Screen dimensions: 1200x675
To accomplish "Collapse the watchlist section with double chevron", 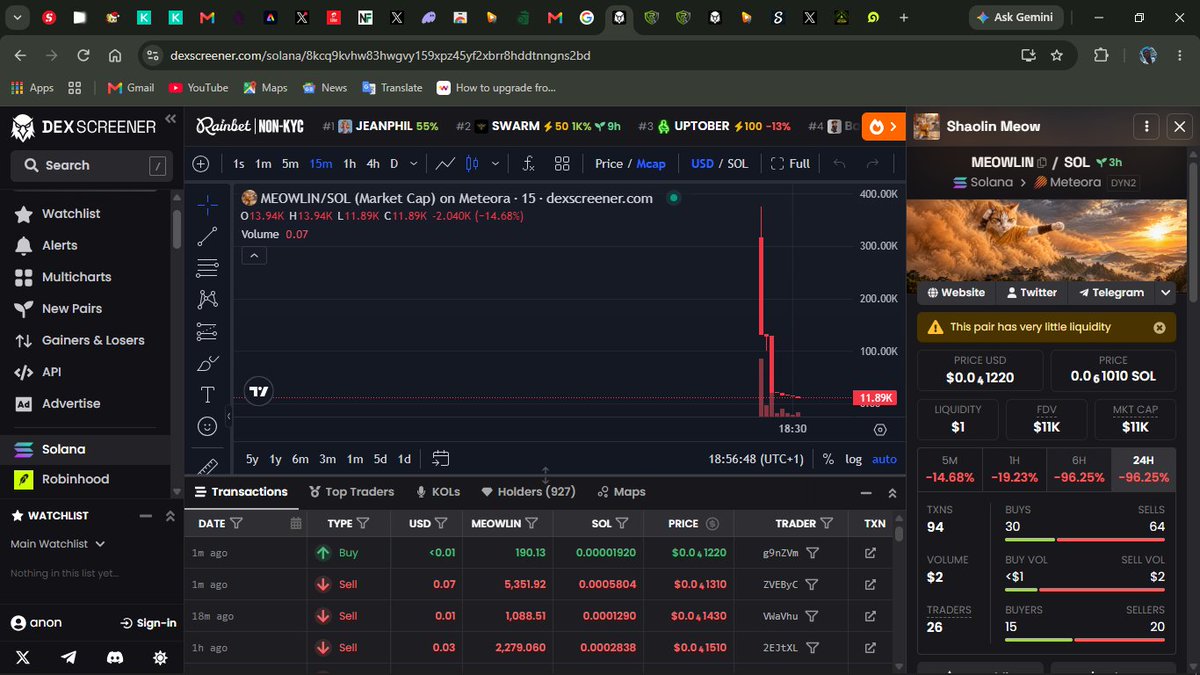I will click(x=170, y=516).
